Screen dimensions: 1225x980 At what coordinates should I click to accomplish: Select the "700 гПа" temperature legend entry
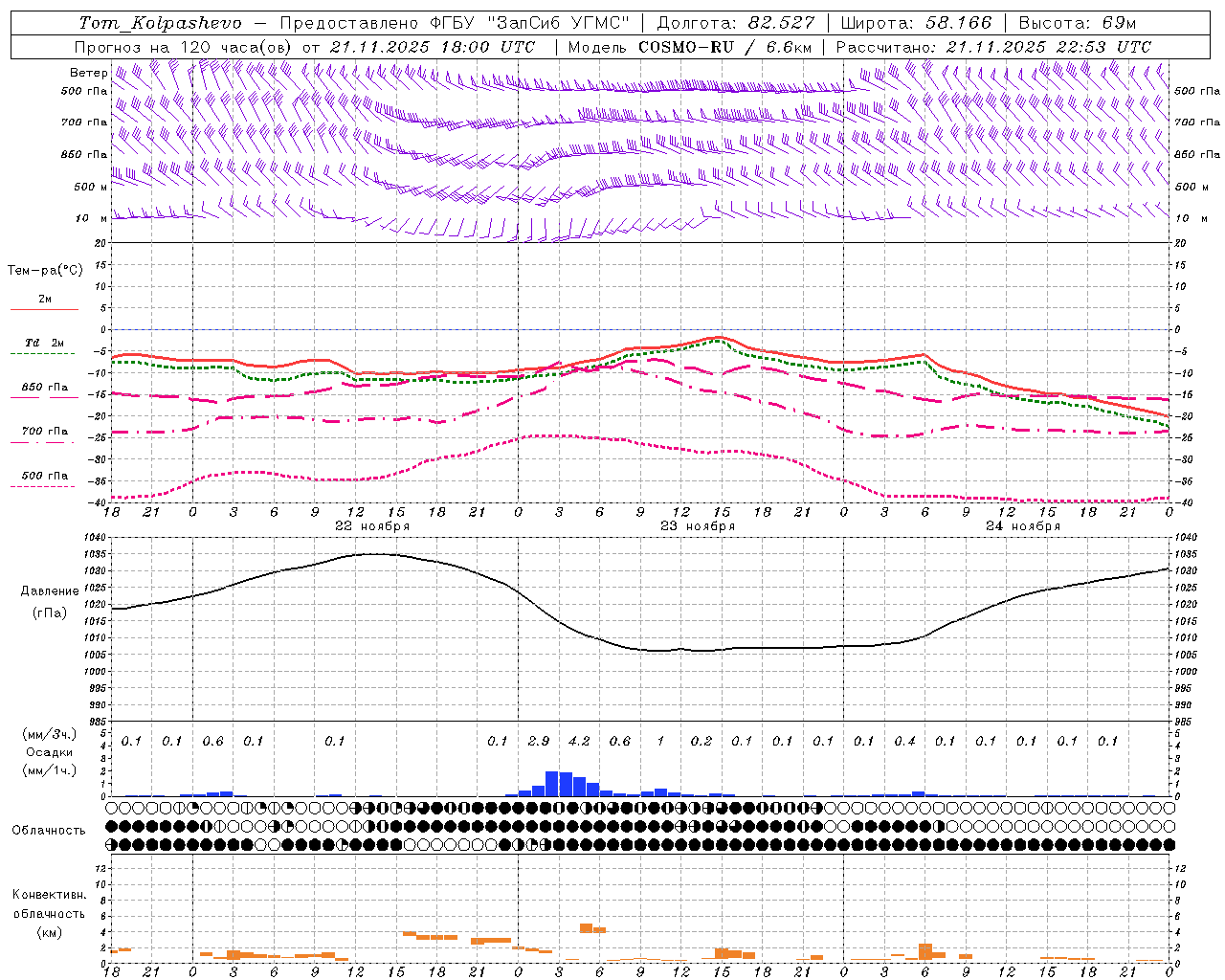point(45,432)
